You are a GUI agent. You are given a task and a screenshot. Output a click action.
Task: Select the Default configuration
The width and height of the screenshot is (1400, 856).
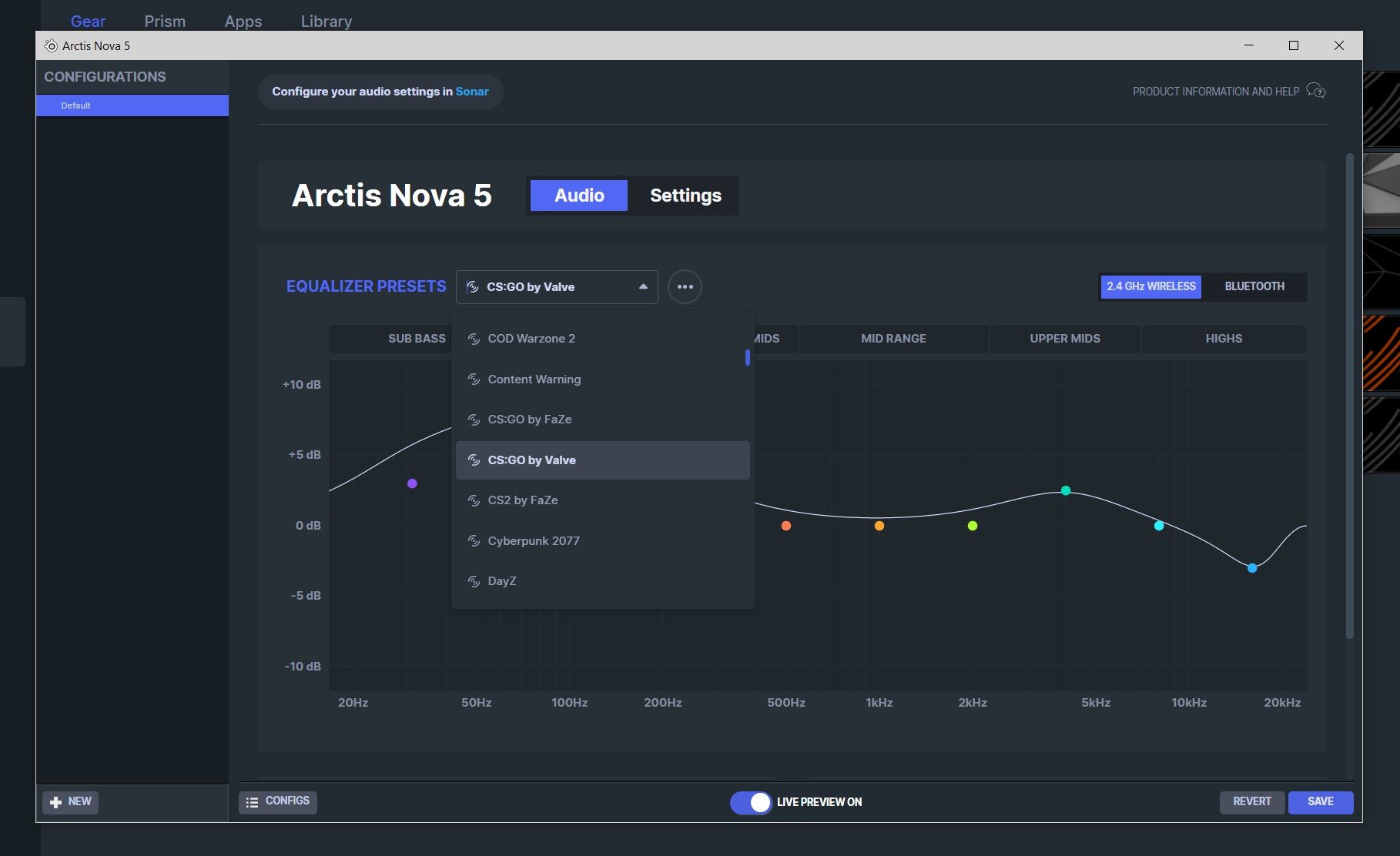[x=132, y=105]
